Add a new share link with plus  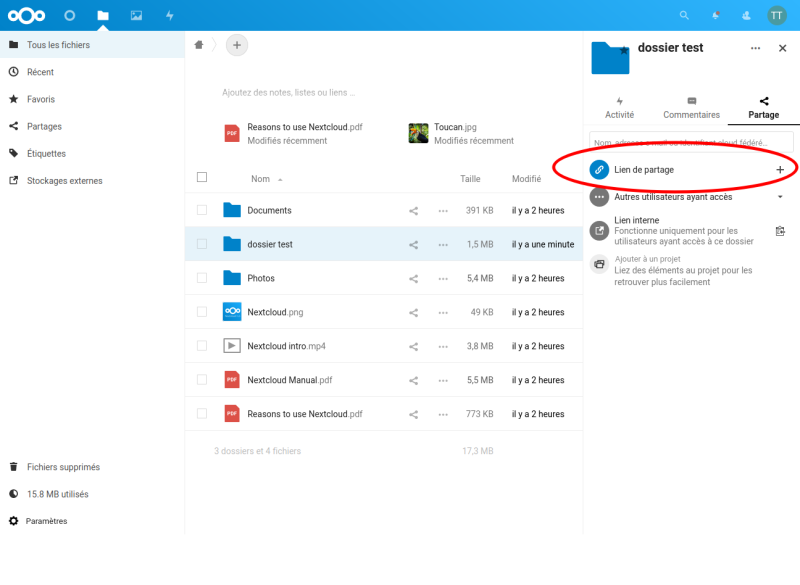tap(780, 170)
